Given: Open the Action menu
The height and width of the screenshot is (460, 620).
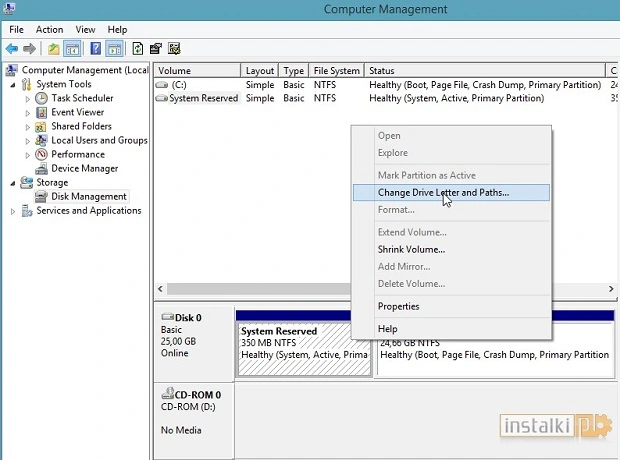Looking at the screenshot, I should [49, 30].
